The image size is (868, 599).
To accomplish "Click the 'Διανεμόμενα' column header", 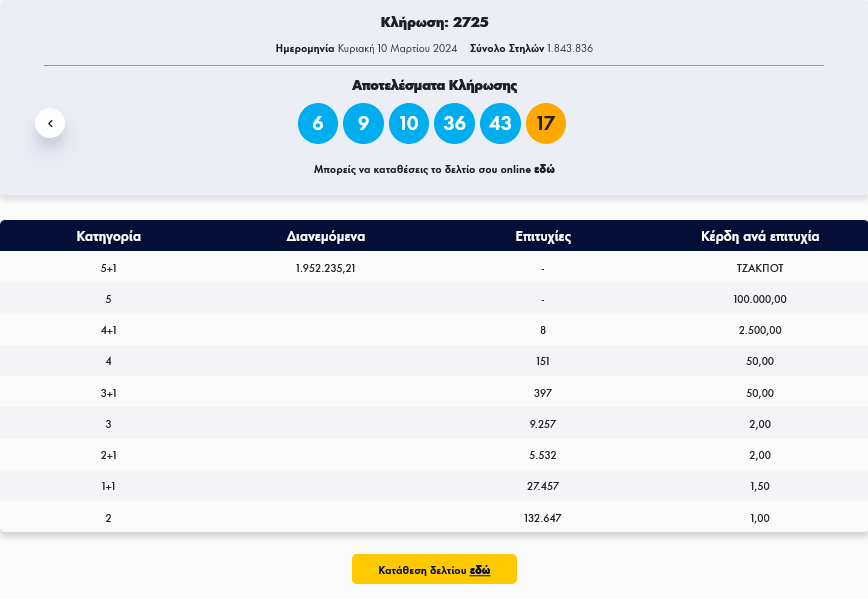I will 326,237.
